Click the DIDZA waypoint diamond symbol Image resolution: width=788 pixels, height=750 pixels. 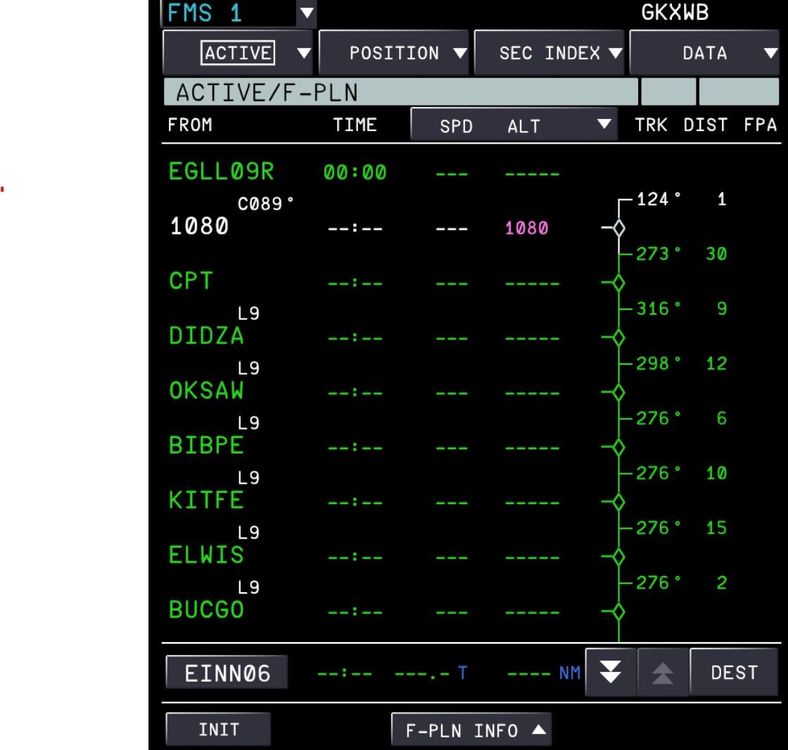click(618, 338)
